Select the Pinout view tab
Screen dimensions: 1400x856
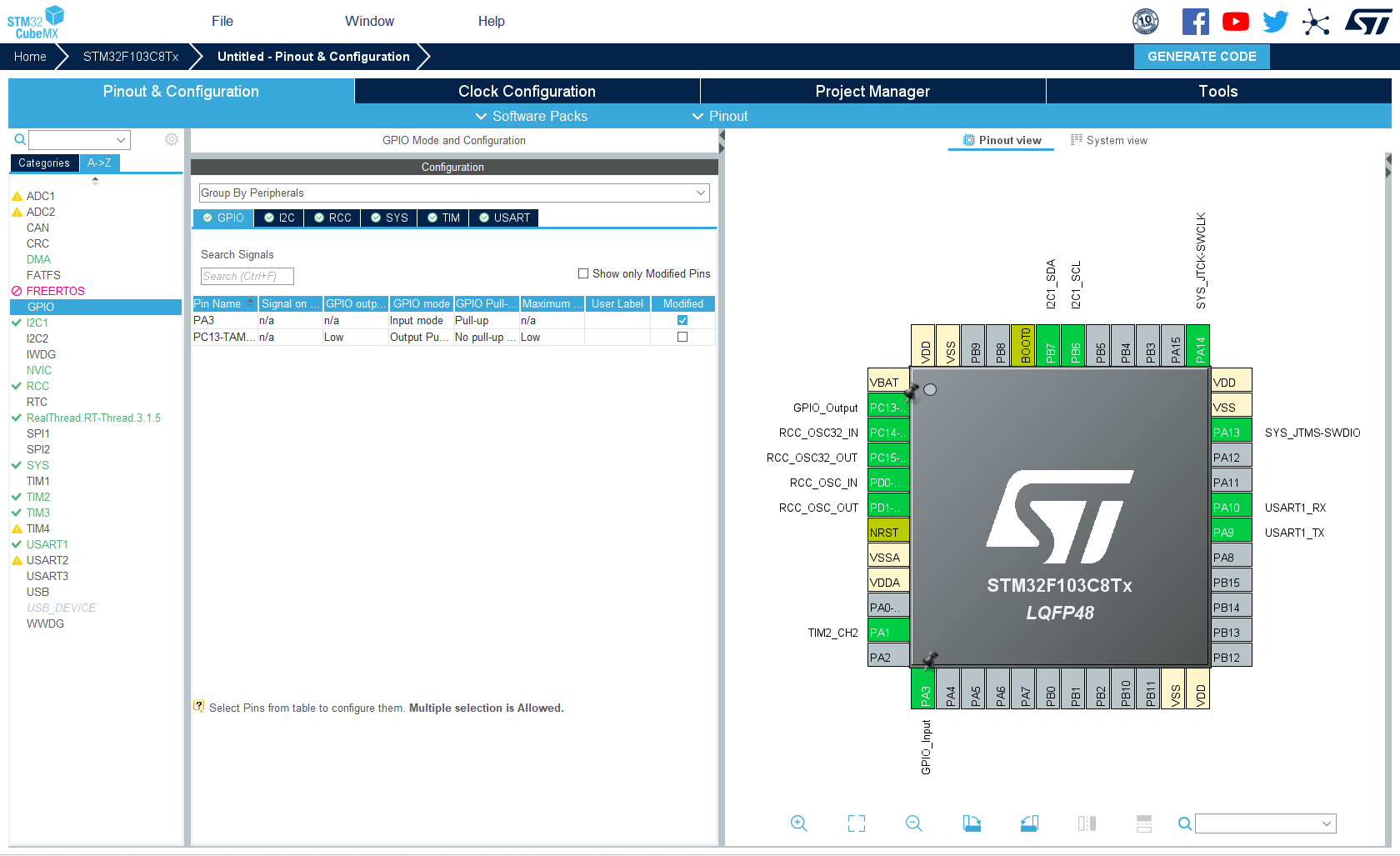click(1002, 140)
